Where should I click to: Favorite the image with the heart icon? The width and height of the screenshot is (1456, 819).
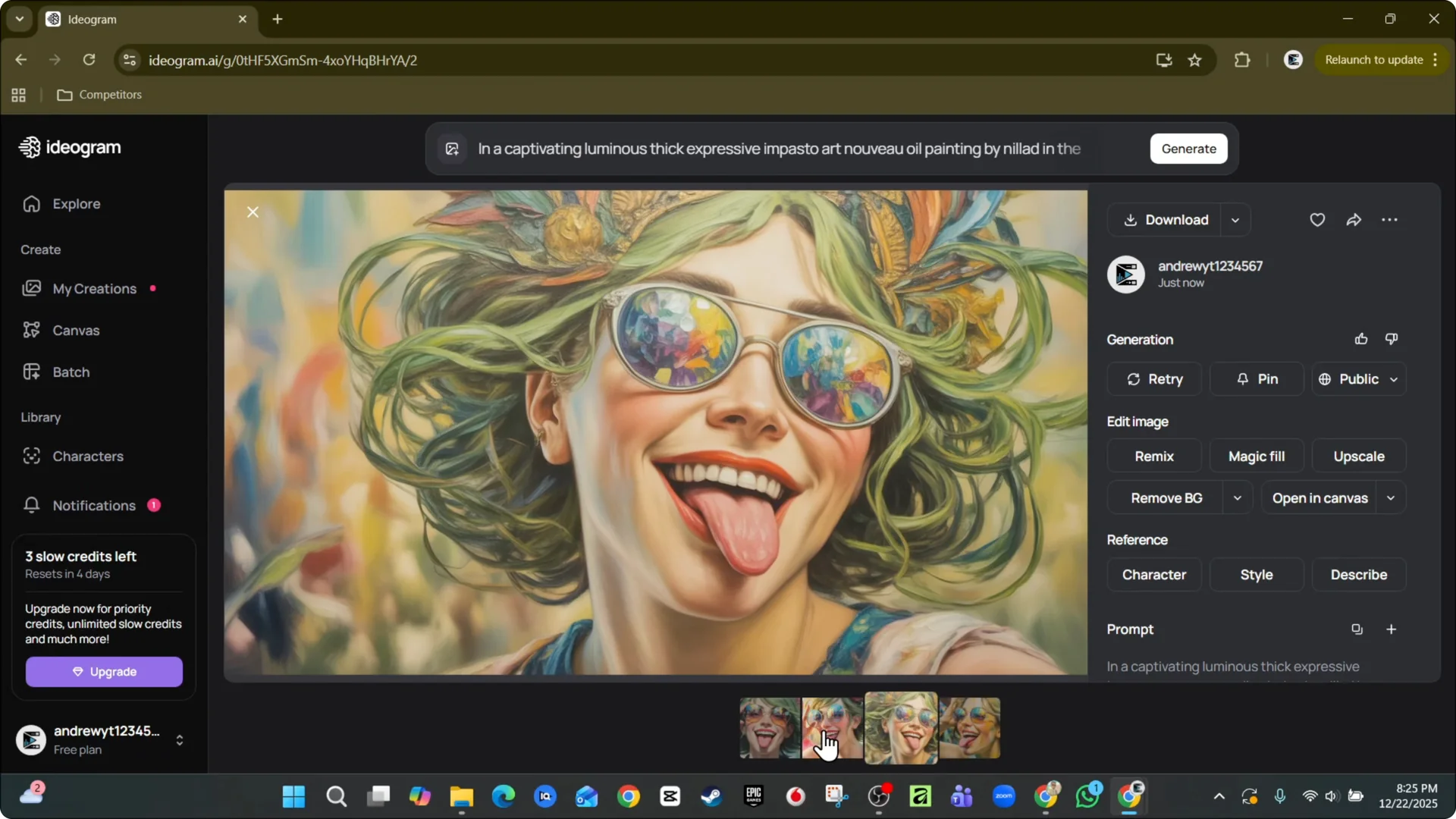tap(1317, 220)
